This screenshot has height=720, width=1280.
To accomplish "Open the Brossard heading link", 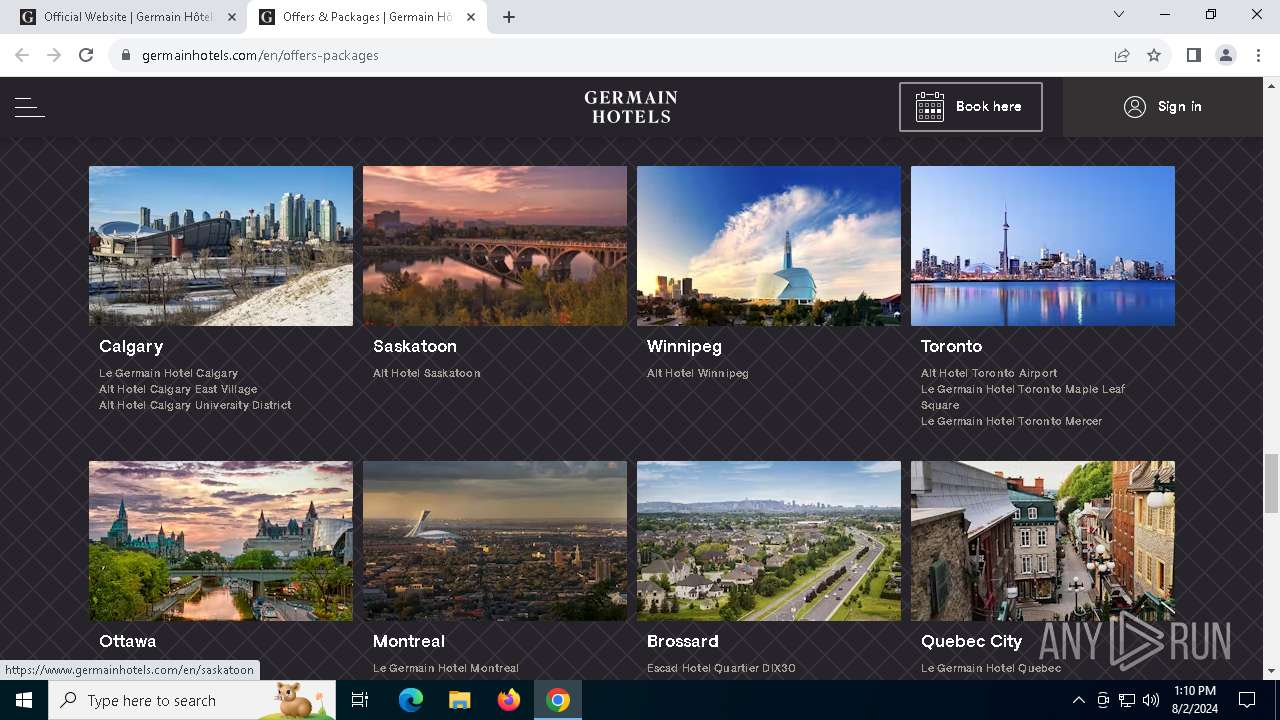I will (x=683, y=641).
